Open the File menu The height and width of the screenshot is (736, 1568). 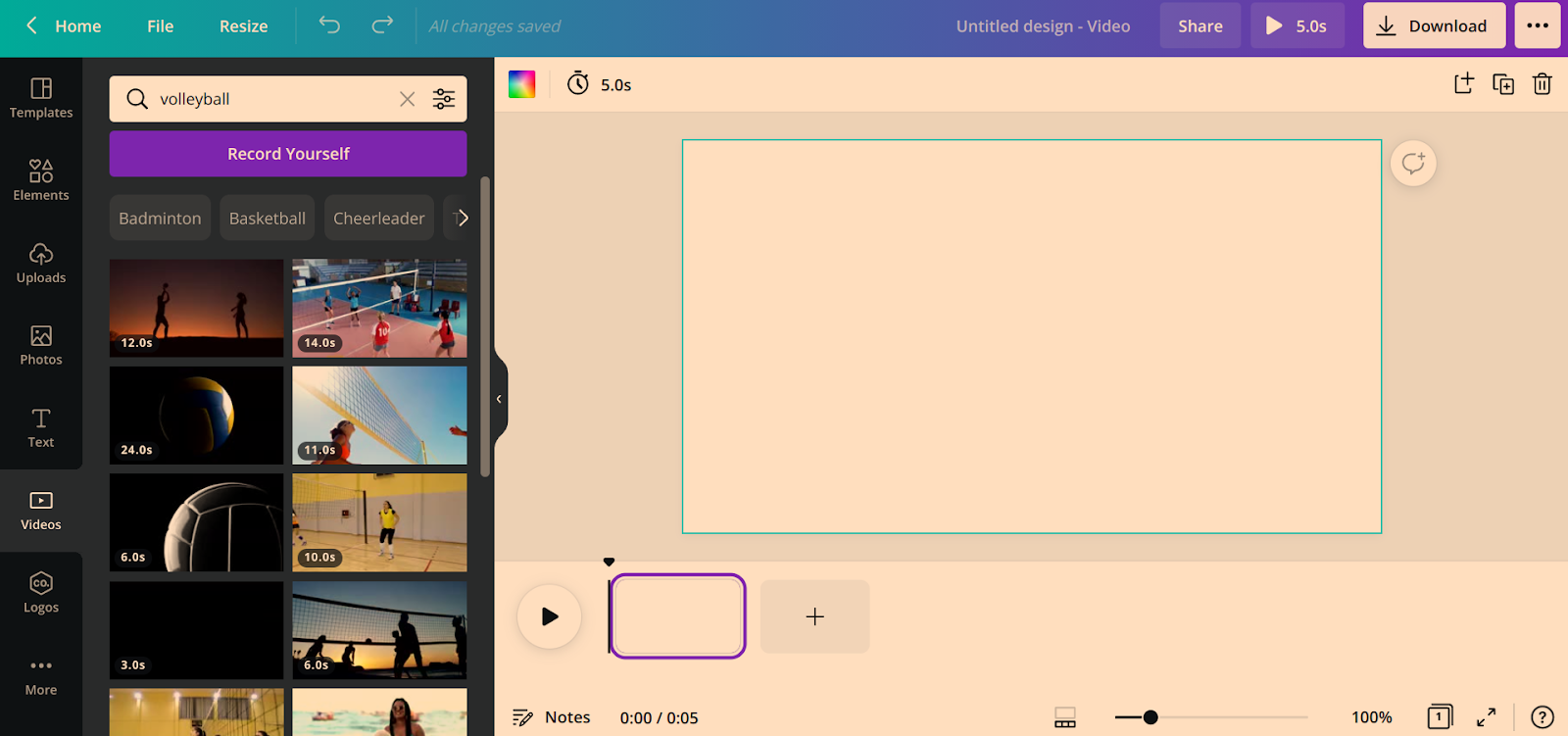[160, 26]
